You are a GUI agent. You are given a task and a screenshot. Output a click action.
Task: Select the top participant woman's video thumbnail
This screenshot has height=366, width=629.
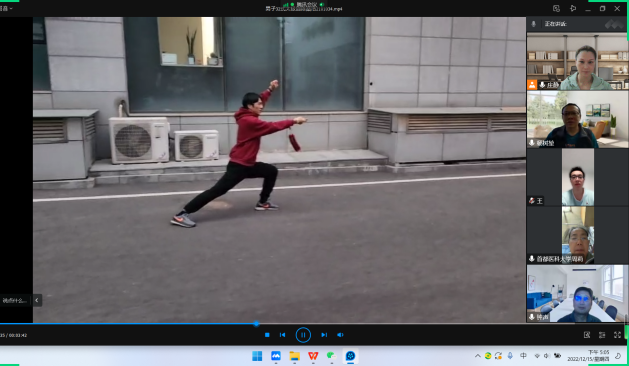click(x=577, y=61)
